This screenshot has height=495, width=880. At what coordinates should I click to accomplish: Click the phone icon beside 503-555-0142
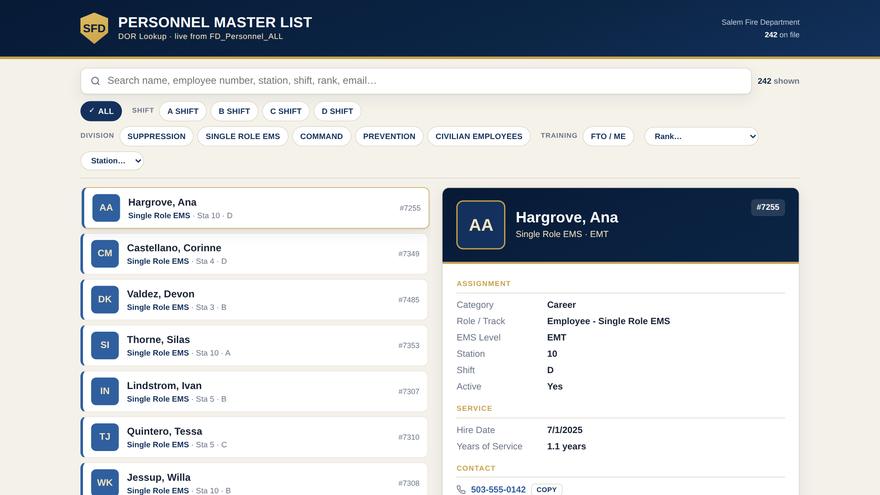461,489
